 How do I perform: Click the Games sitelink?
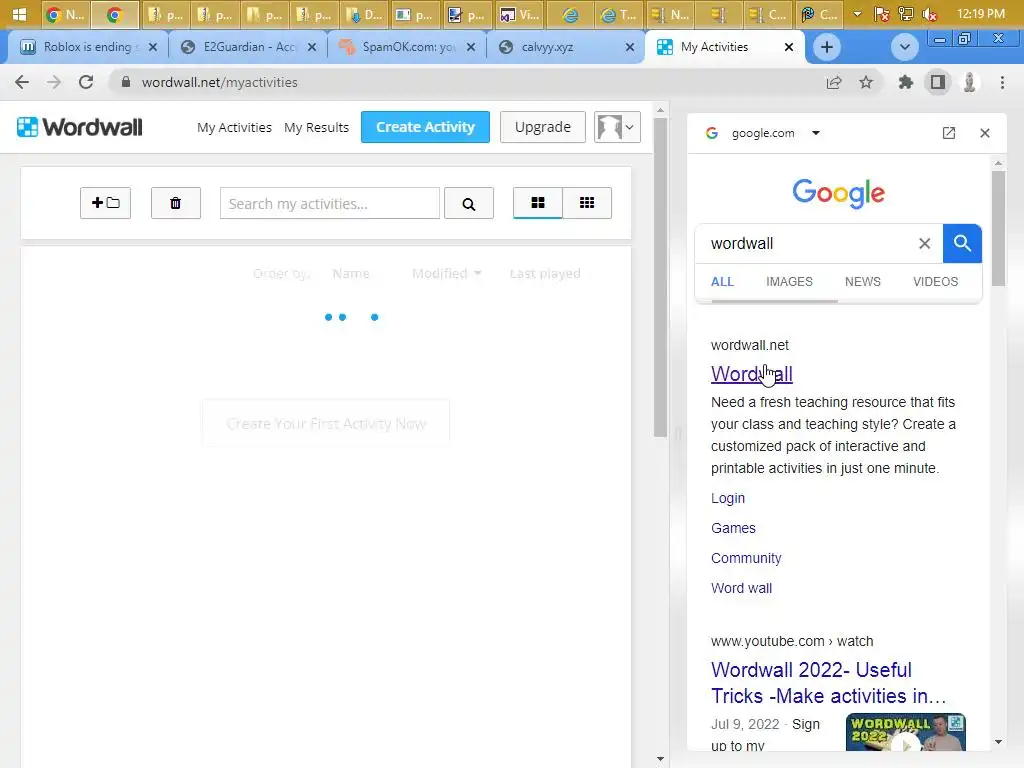click(x=733, y=528)
